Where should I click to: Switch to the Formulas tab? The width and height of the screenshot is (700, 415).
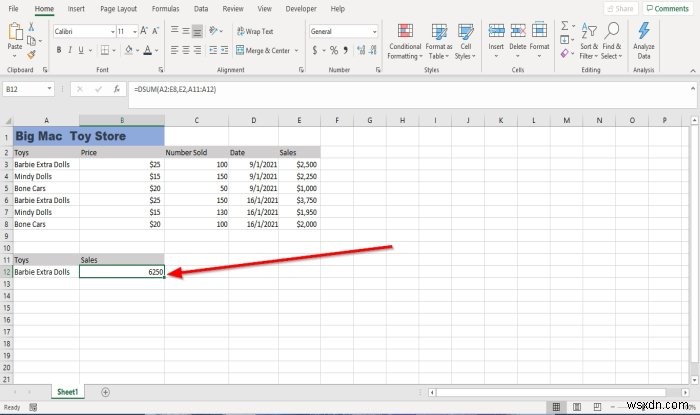click(x=165, y=8)
